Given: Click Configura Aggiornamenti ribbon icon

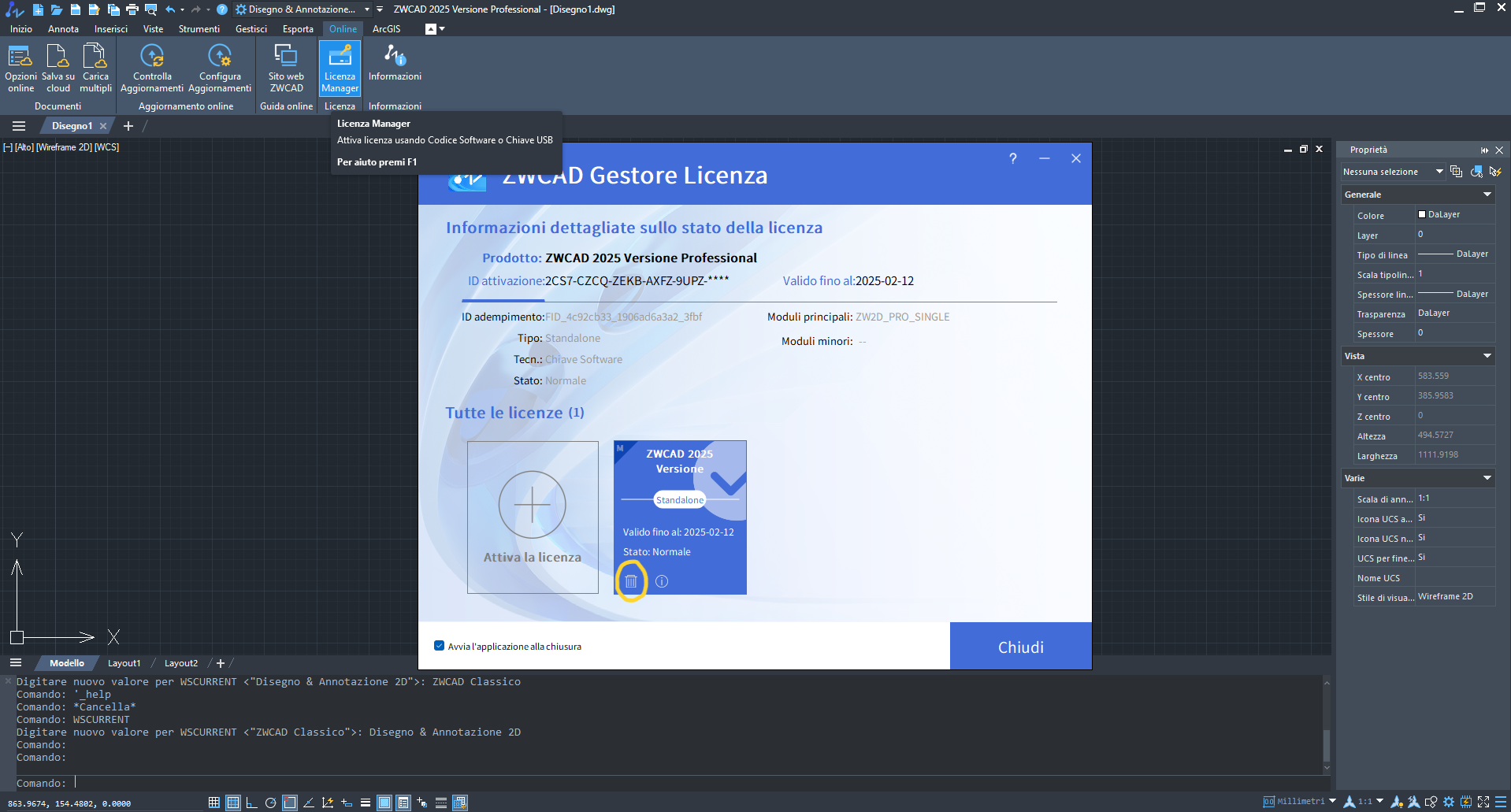Looking at the screenshot, I should [220, 69].
